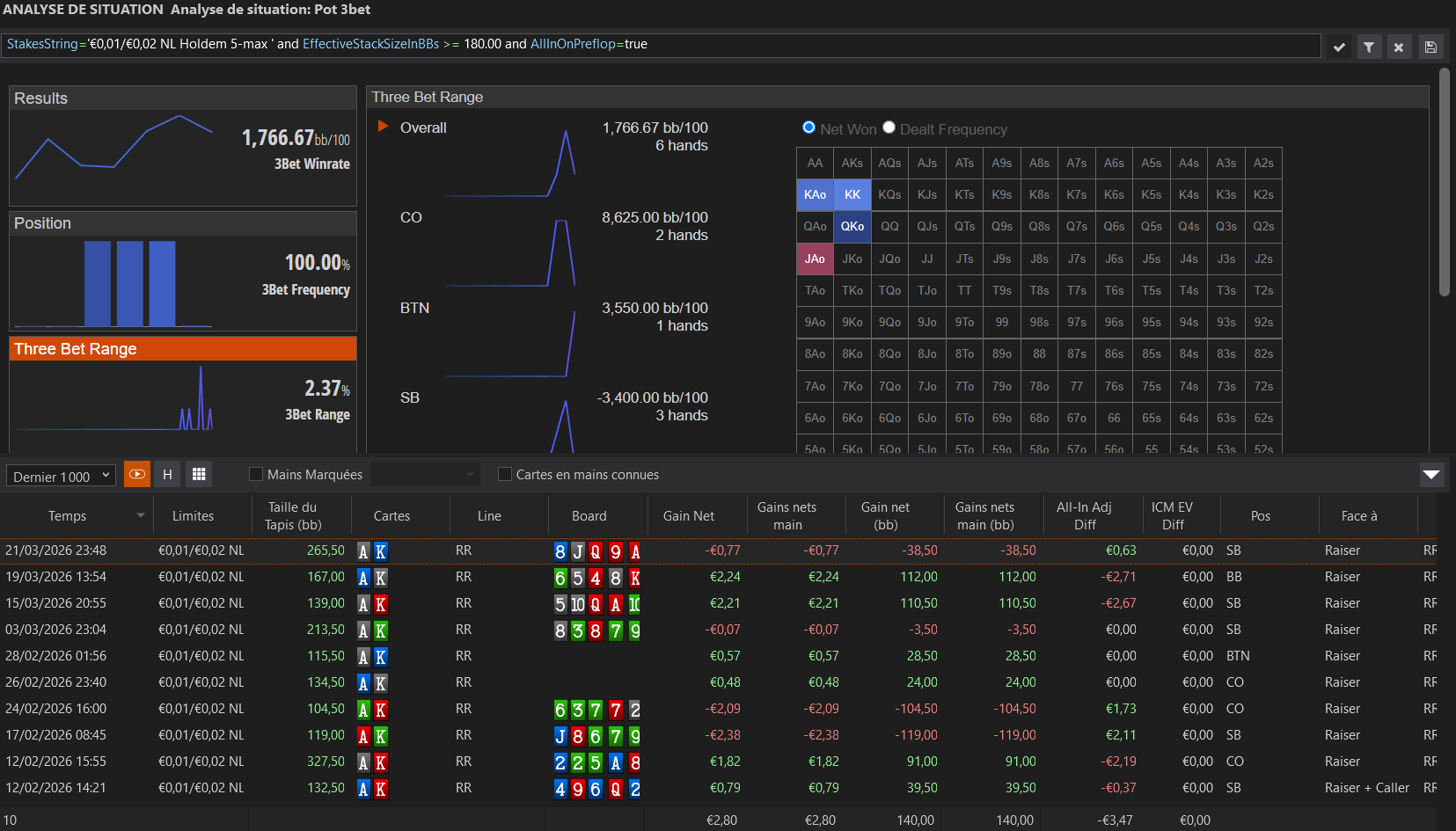The image size is (1456, 831).
Task: Clear the filter with the X icon
Action: click(1399, 47)
